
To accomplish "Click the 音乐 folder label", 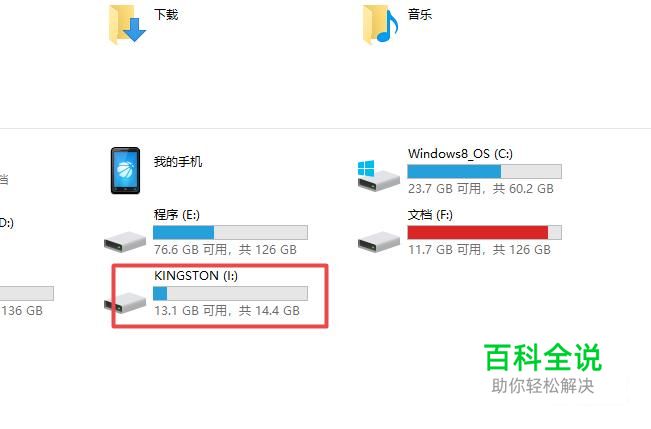I will 420,15.
